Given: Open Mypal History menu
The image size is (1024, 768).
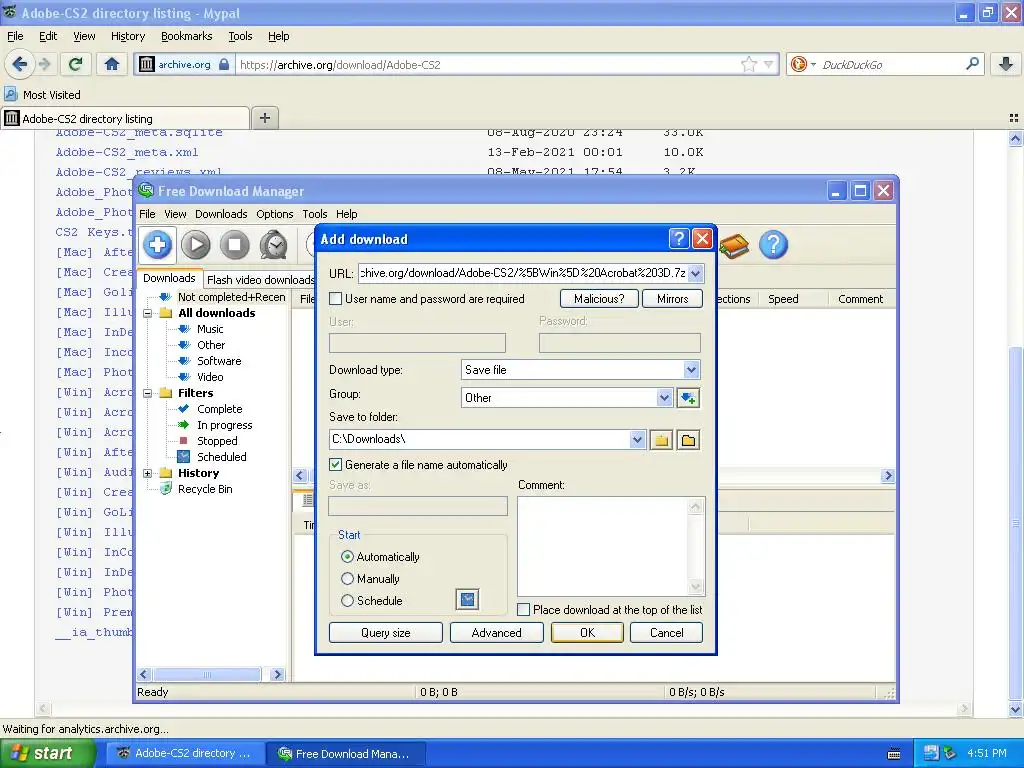Looking at the screenshot, I should [127, 36].
